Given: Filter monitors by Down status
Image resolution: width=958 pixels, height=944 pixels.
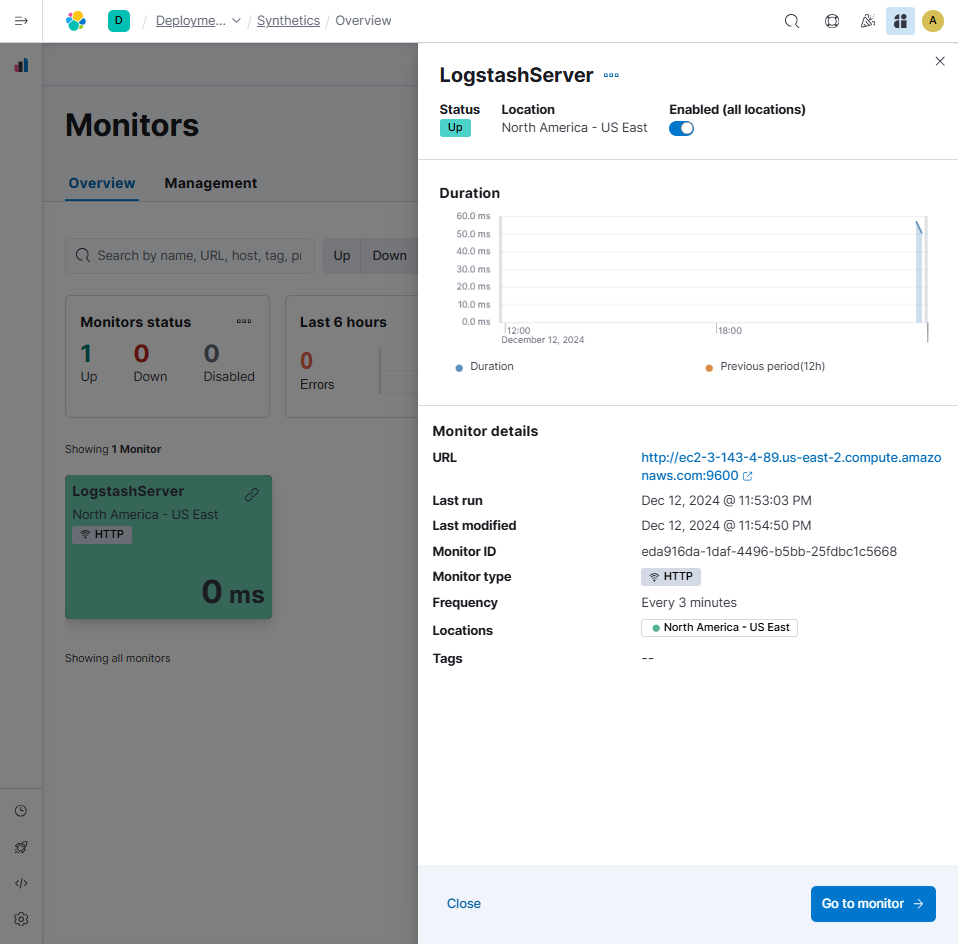Looking at the screenshot, I should click(389, 256).
